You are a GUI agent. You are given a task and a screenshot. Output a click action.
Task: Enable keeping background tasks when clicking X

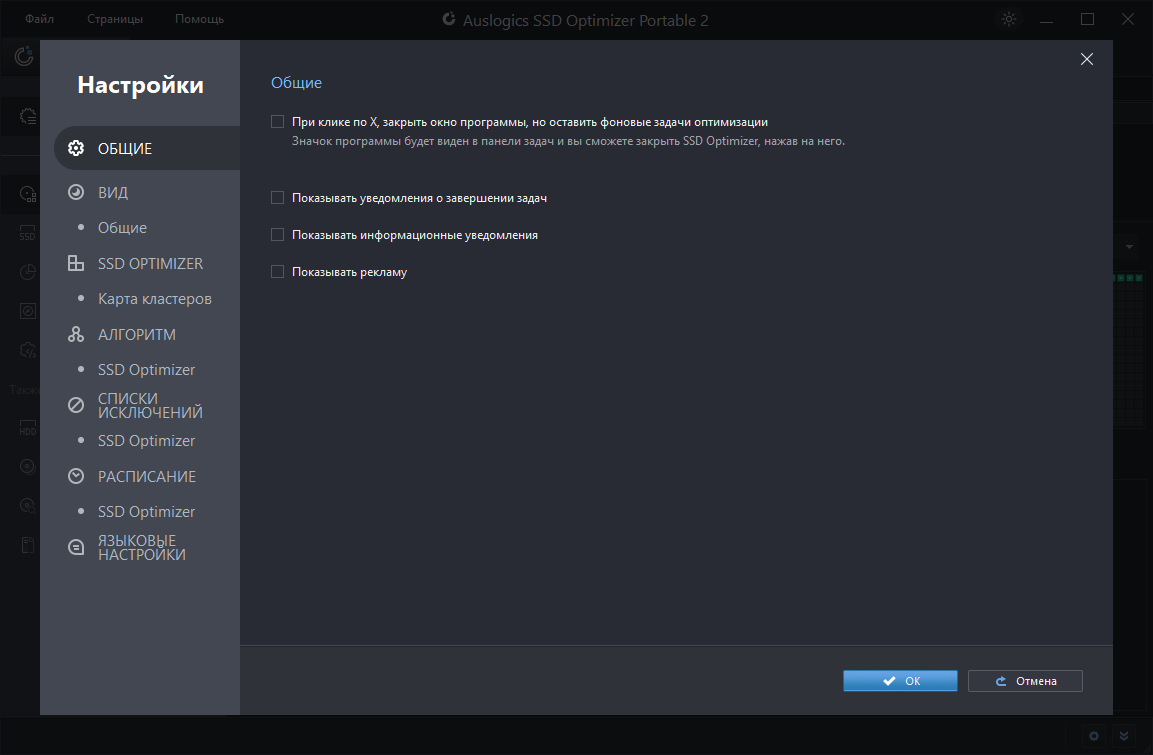277,121
